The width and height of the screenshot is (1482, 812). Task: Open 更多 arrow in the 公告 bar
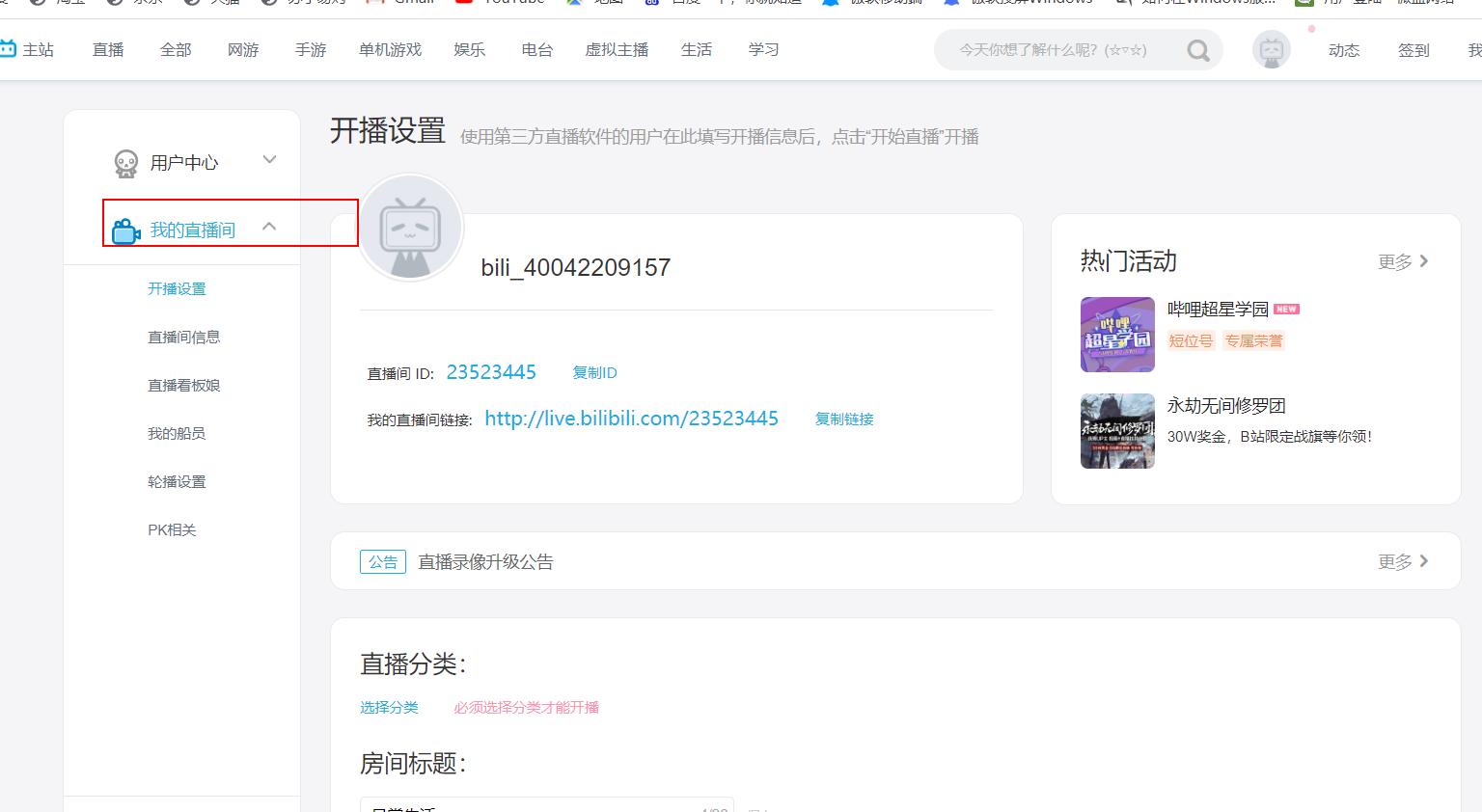1424,561
